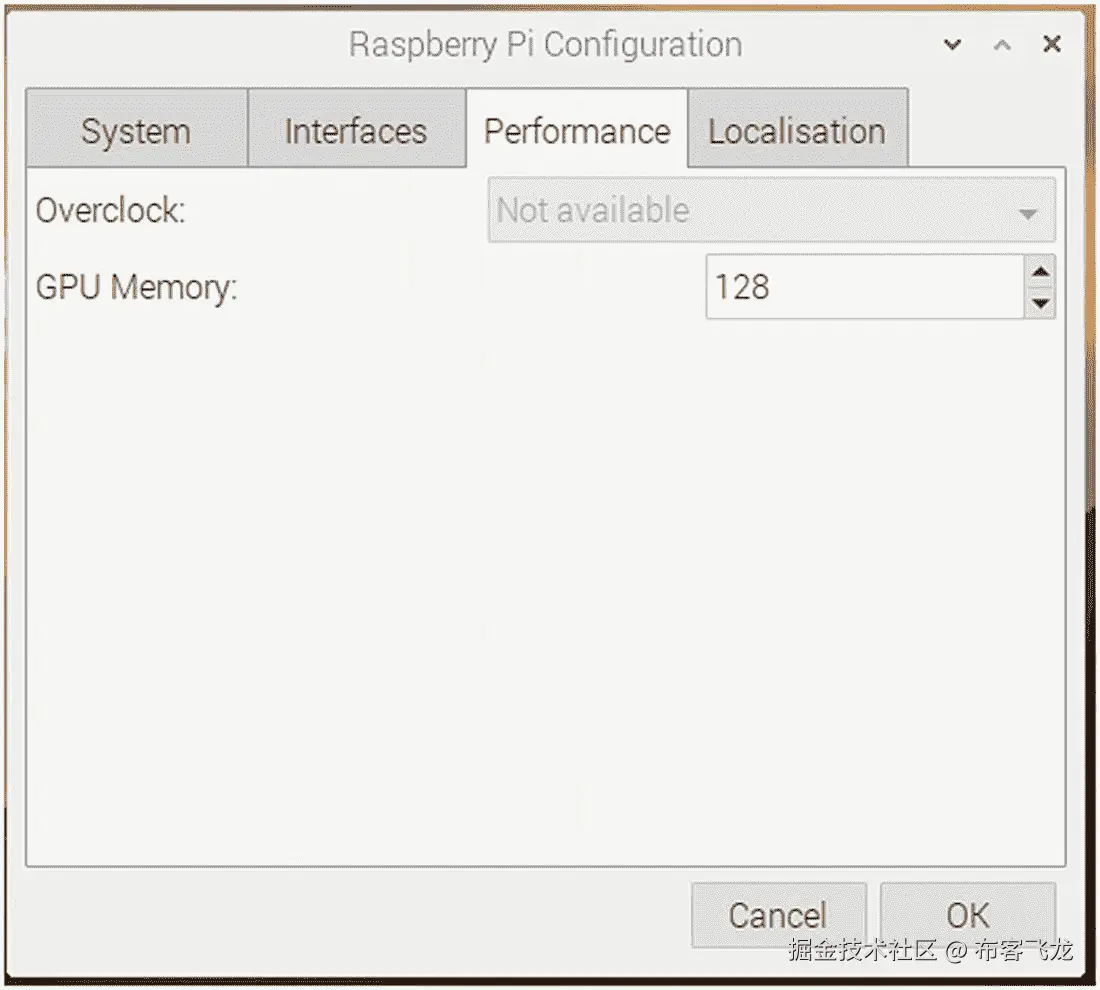1100x990 pixels.
Task: Increase GPU Memory with the up arrow
Action: pyautogui.click(x=1040, y=272)
